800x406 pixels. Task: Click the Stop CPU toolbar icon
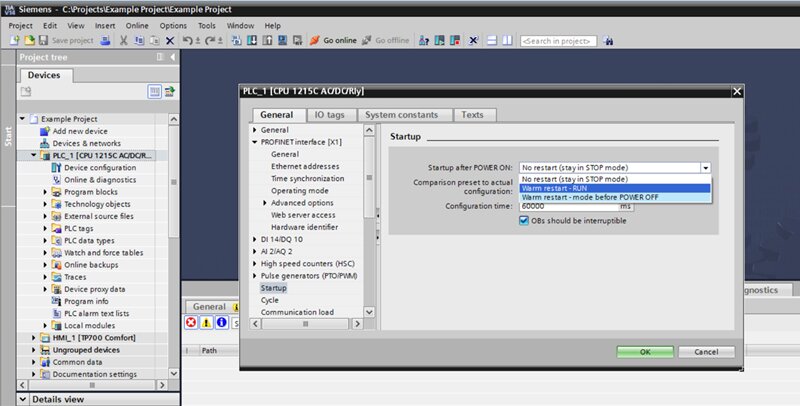[455, 40]
